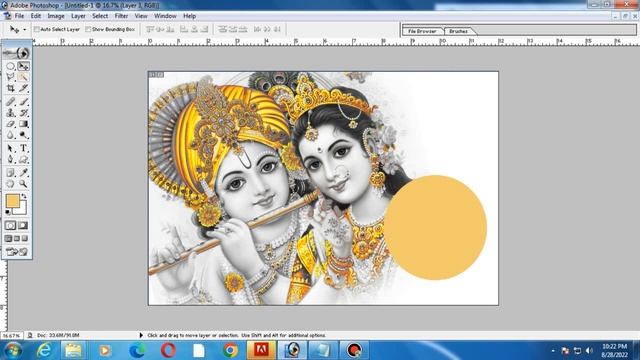The image size is (640, 360).
Task: Select the Clone Stamp tool
Action: [x=11, y=113]
